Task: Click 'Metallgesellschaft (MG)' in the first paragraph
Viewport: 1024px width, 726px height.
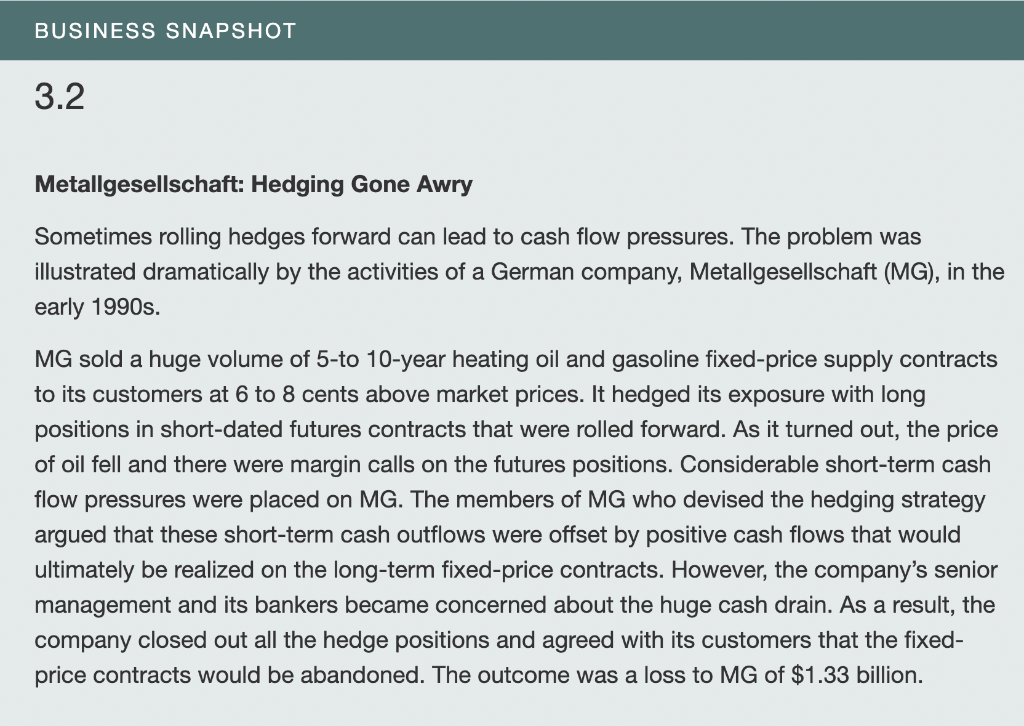Action: (x=814, y=272)
